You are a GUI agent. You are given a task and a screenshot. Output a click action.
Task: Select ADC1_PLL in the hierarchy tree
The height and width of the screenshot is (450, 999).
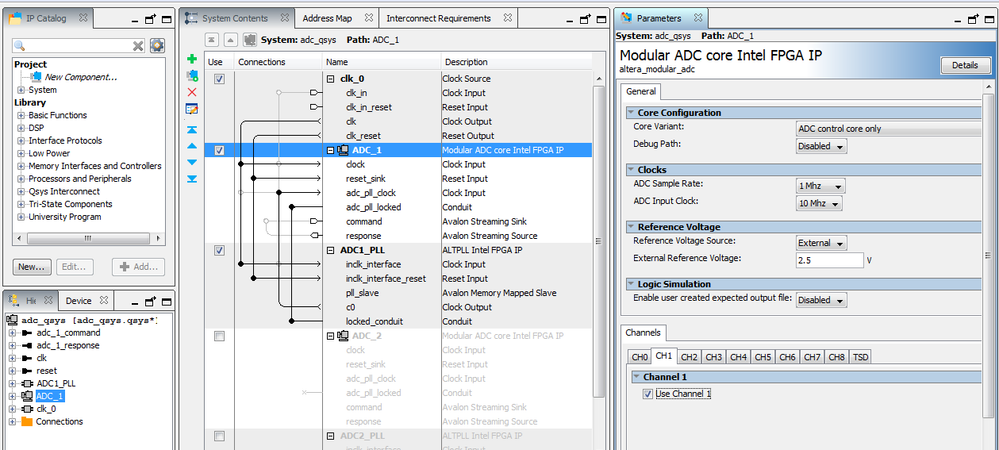(54, 383)
